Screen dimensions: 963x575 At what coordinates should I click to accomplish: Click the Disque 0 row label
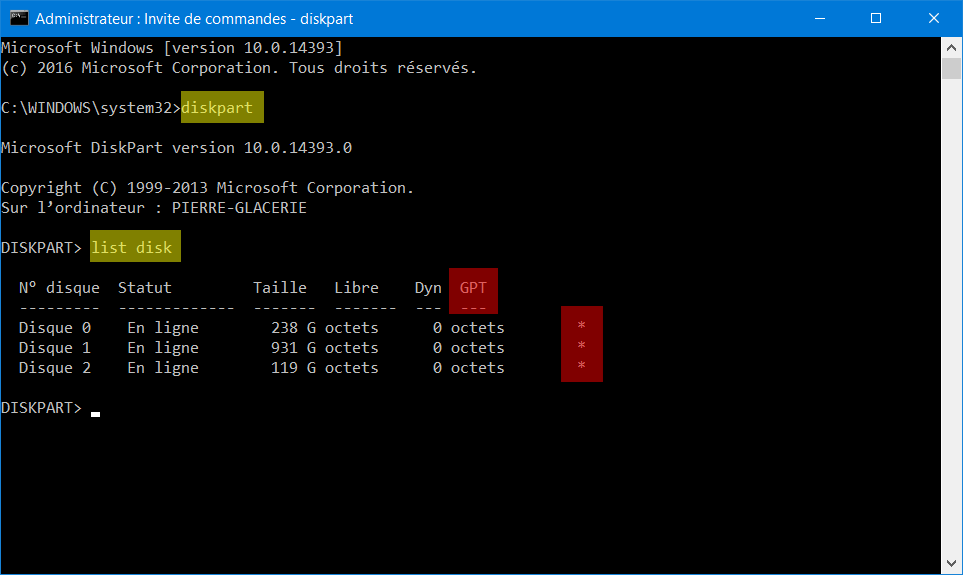(x=55, y=328)
